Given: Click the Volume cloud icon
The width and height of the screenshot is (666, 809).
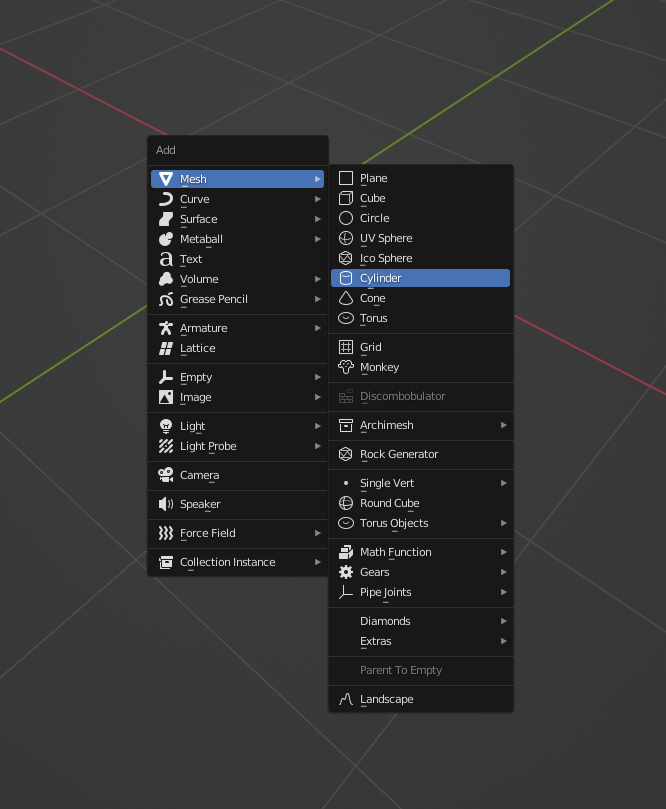Looking at the screenshot, I should 166,279.
